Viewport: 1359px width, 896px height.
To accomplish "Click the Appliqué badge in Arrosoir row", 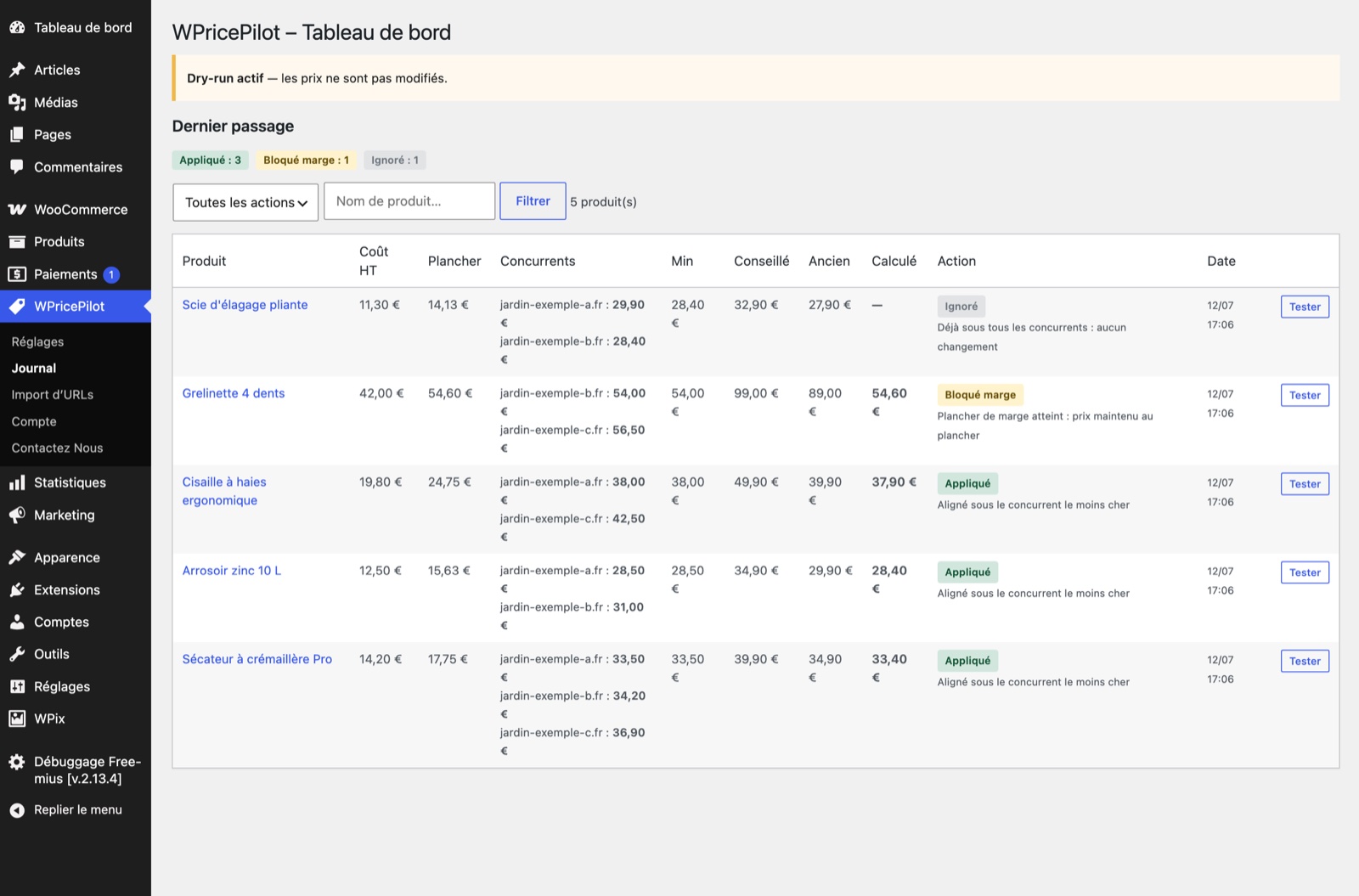I will [x=967, y=572].
